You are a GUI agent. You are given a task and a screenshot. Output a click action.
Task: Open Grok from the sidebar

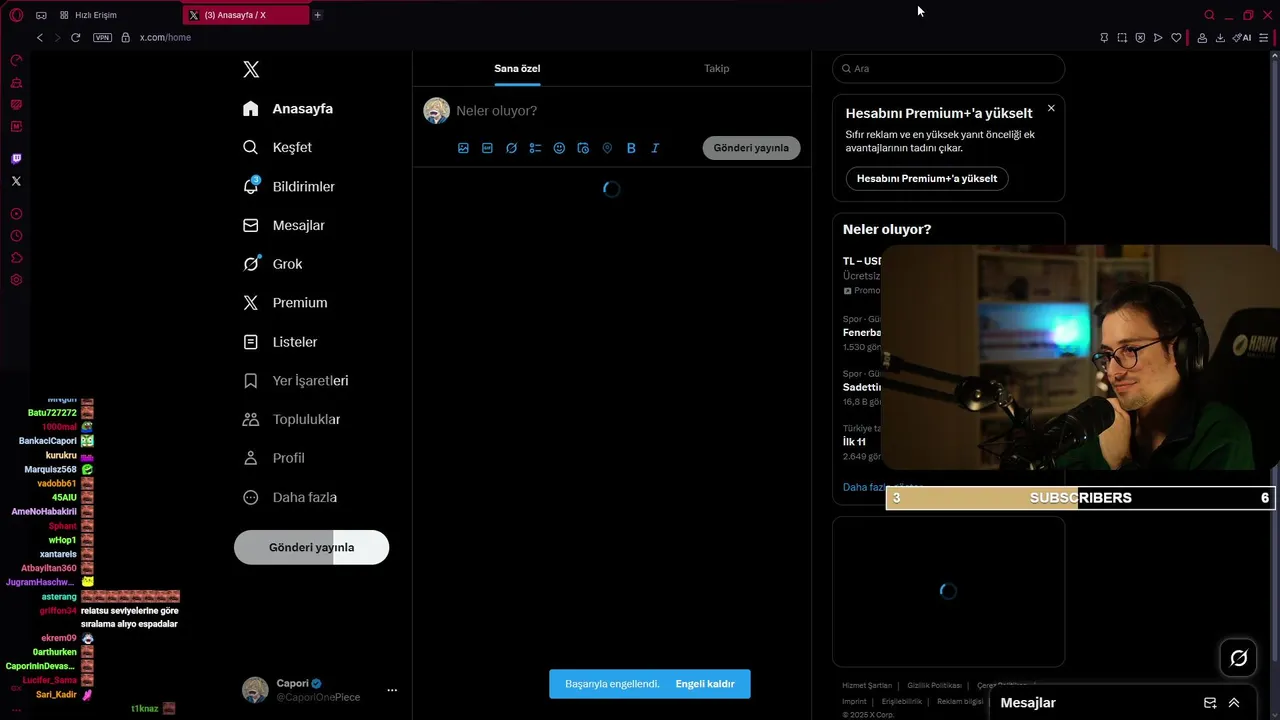273,264
